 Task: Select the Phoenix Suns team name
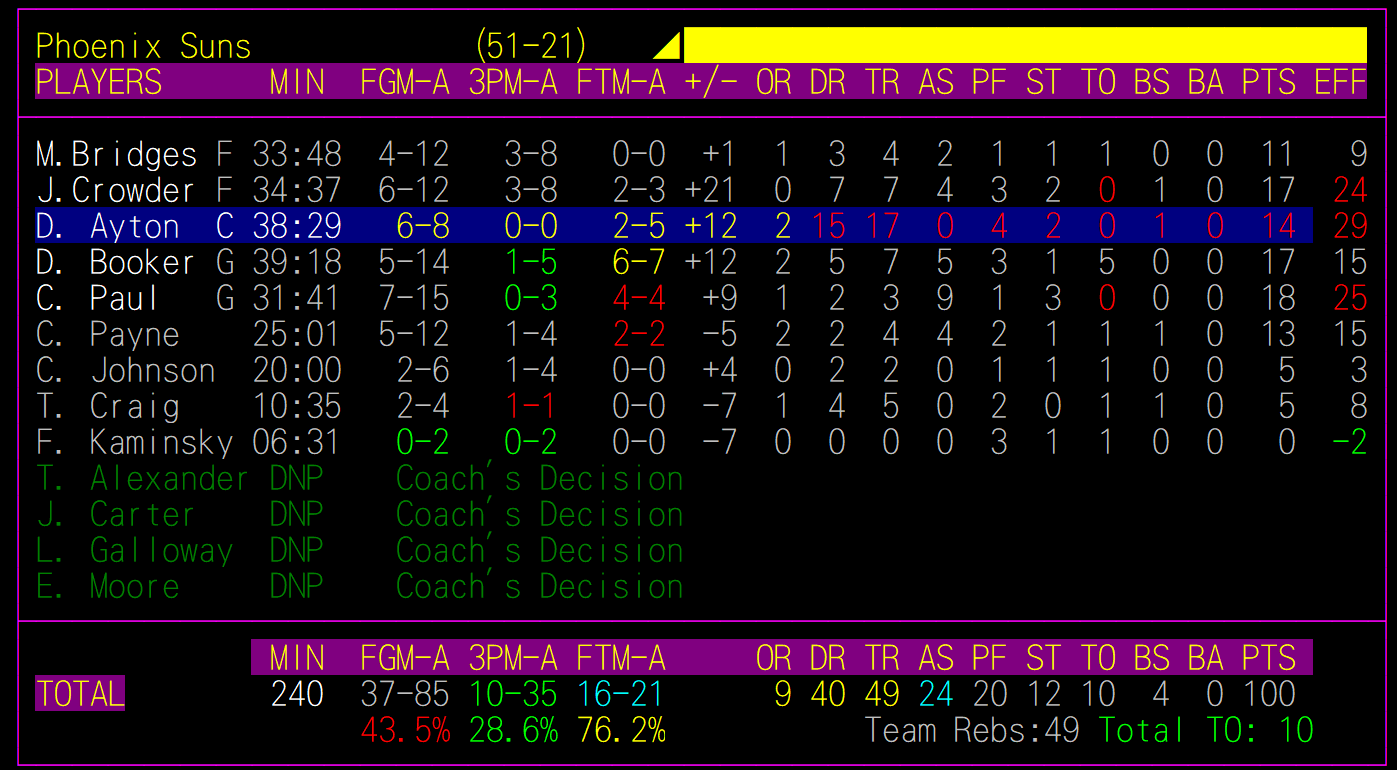[x=143, y=46]
